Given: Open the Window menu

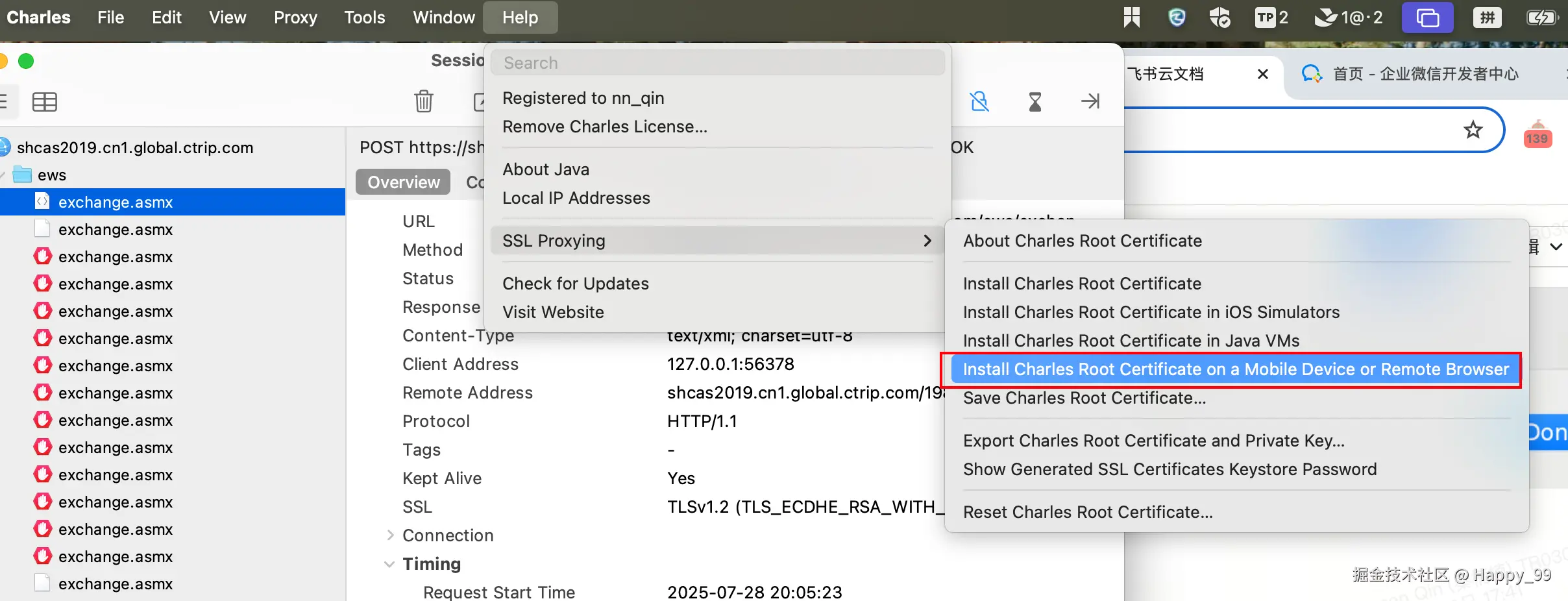Looking at the screenshot, I should click(x=444, y=18).
